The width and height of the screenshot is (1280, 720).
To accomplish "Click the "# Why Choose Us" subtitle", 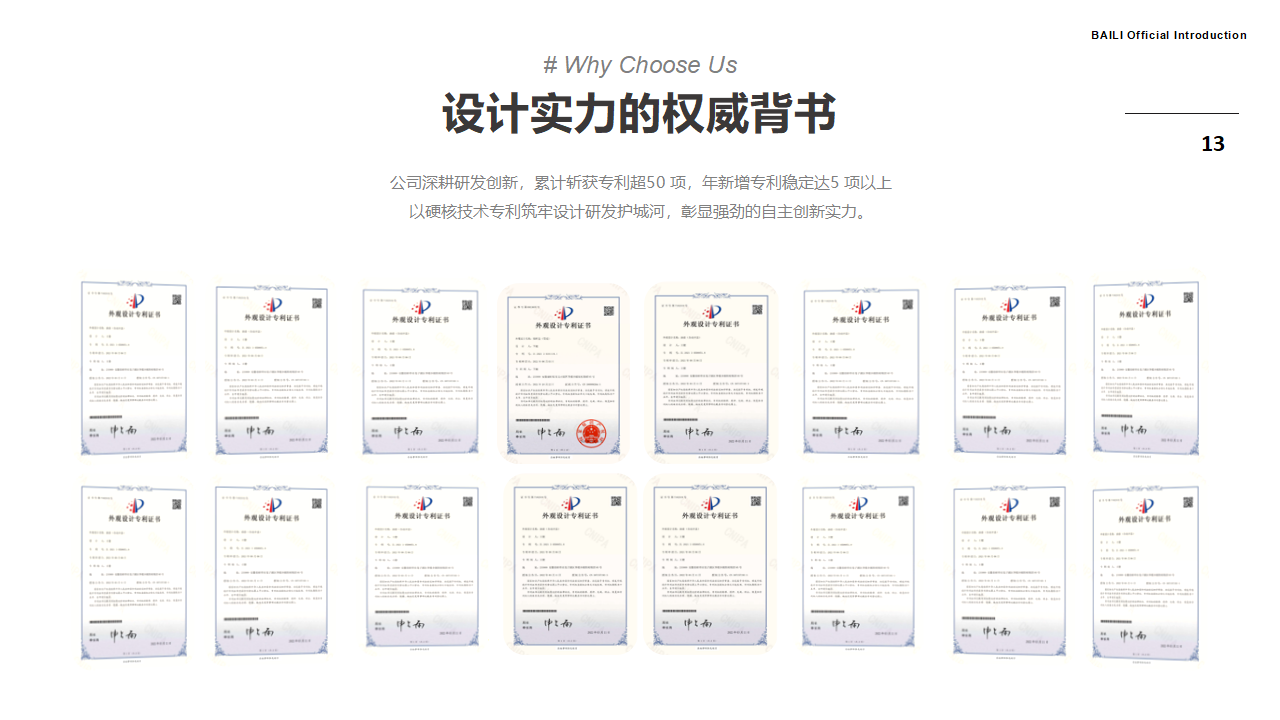I will click(x=640, y=65).
